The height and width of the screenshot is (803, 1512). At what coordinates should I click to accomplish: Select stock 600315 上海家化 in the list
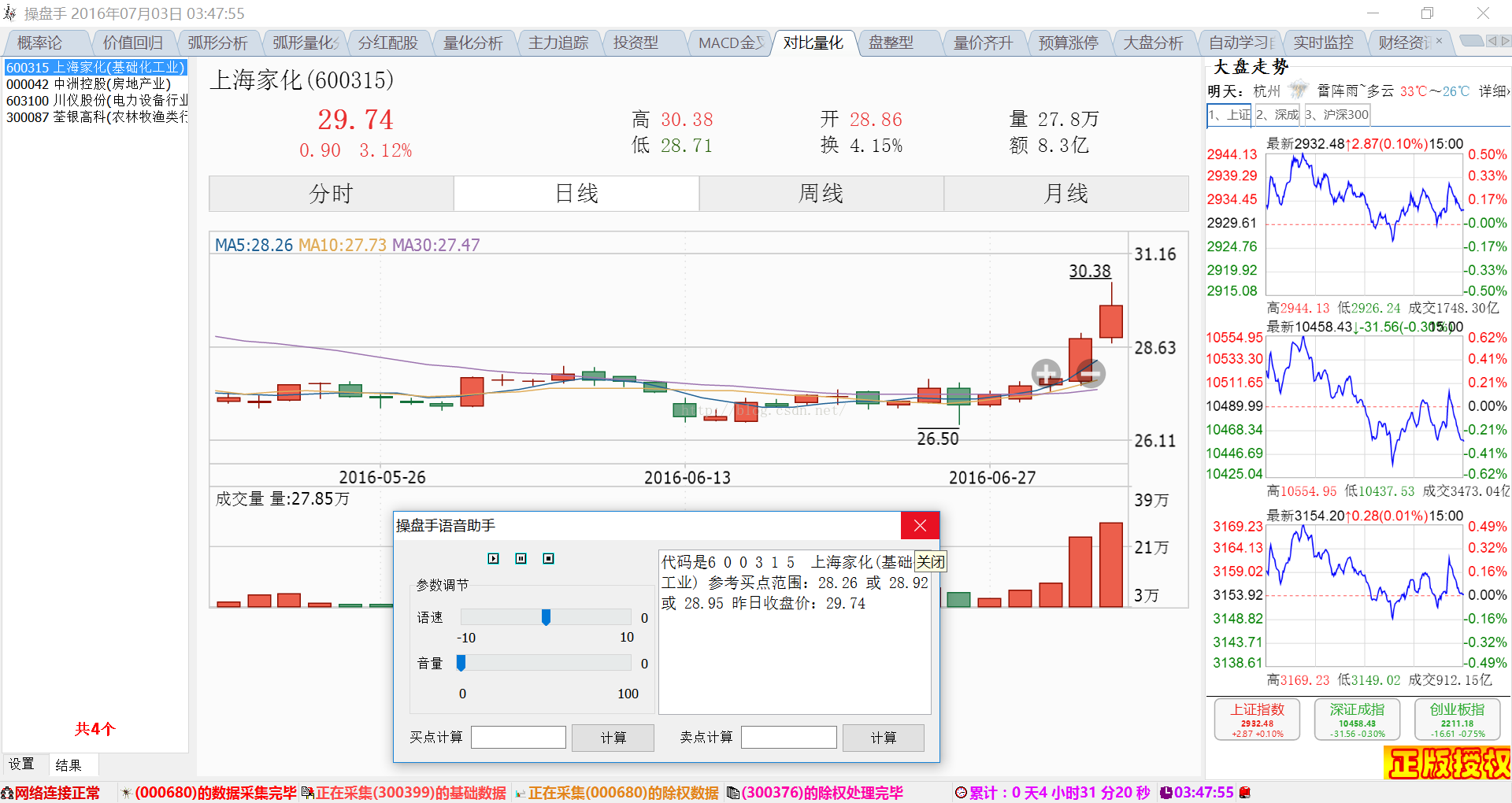coord(95,68)
